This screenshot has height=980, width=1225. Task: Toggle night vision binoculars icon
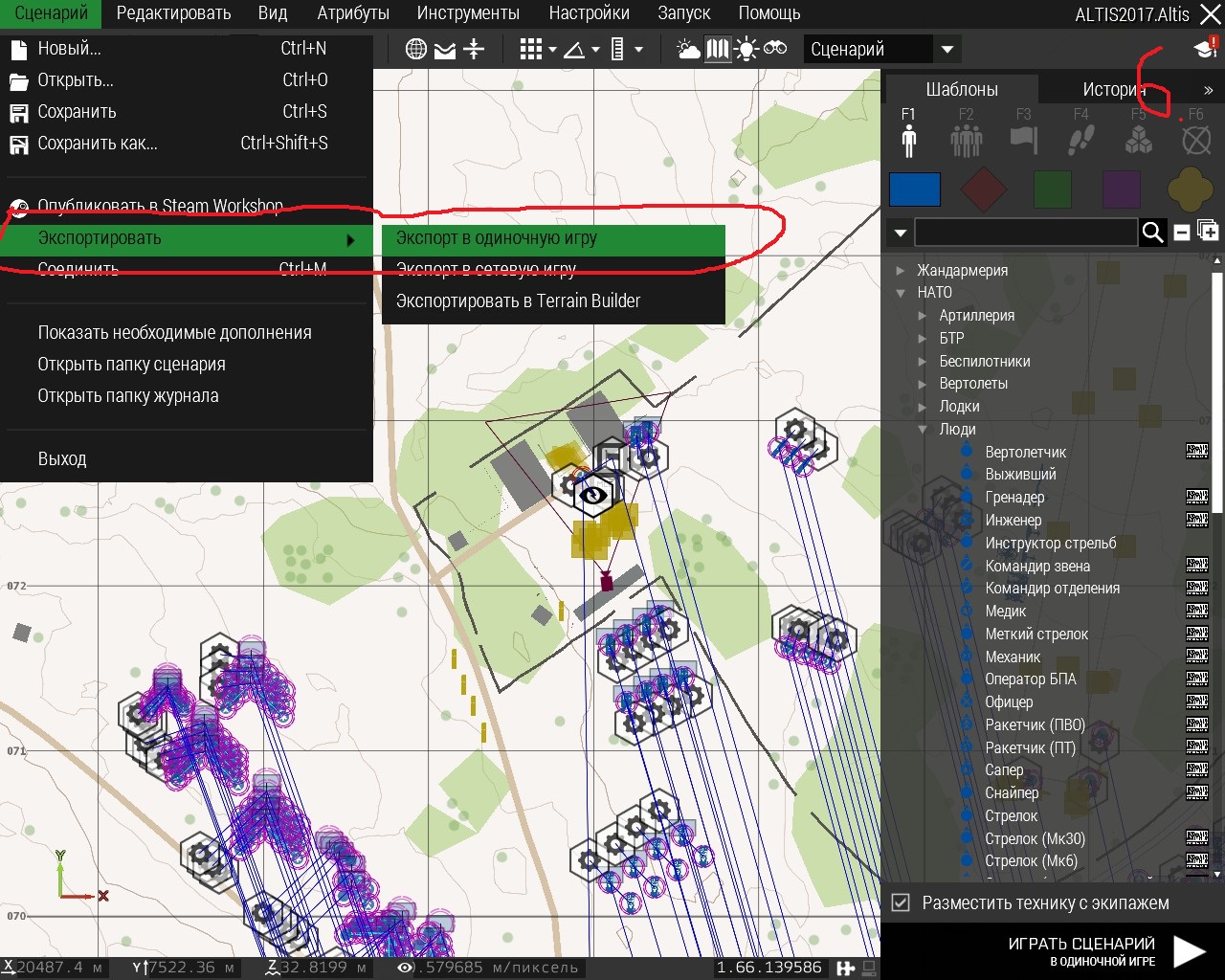(775, 49)
